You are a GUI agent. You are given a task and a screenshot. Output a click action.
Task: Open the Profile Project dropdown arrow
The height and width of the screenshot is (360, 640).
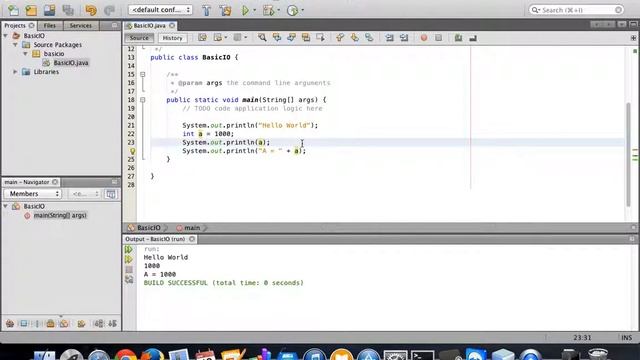pyautogui.click(x=302, y=10)
